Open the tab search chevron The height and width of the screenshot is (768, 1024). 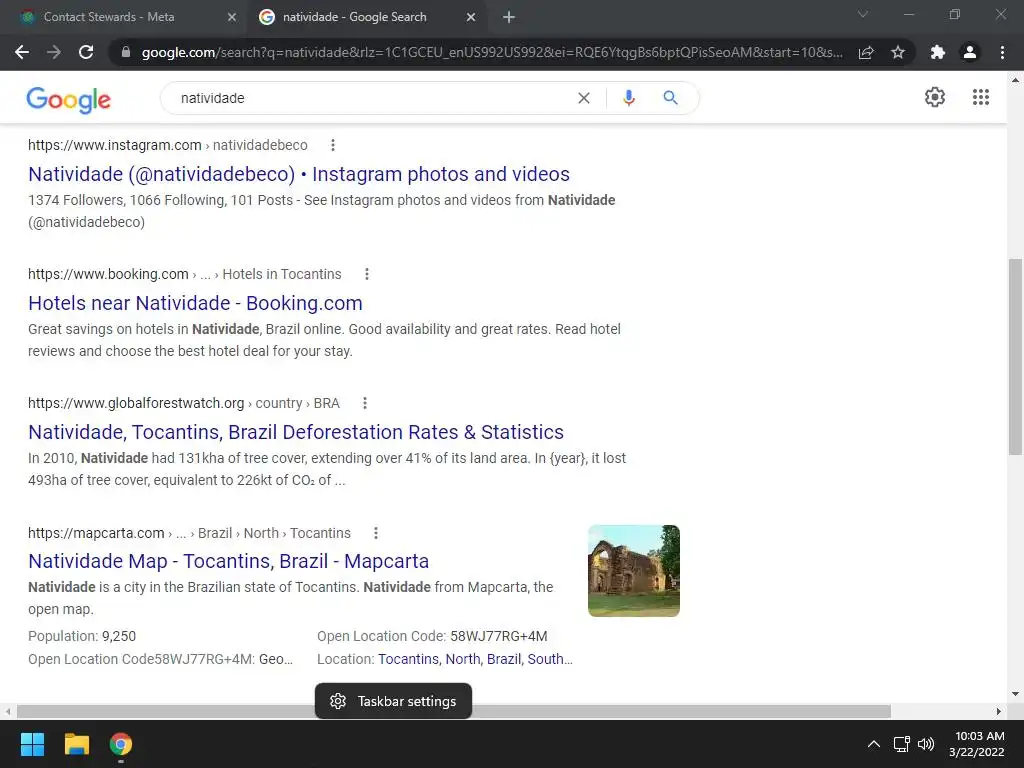[863, 14]
